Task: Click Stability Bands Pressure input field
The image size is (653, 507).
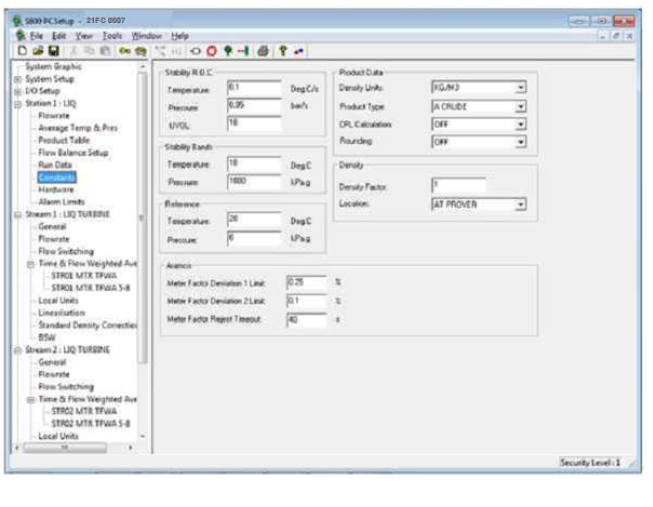Action: tap(254, 182)
